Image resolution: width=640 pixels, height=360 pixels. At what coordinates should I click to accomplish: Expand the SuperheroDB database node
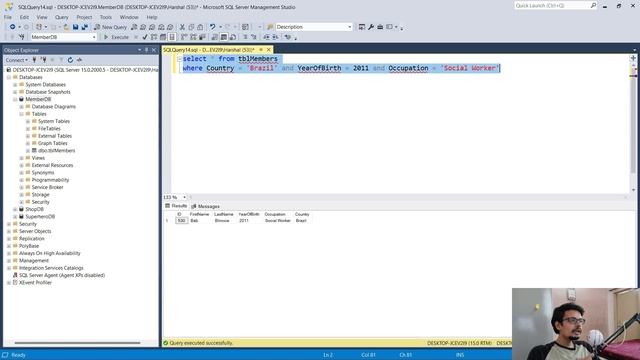(x=15, y=216)
